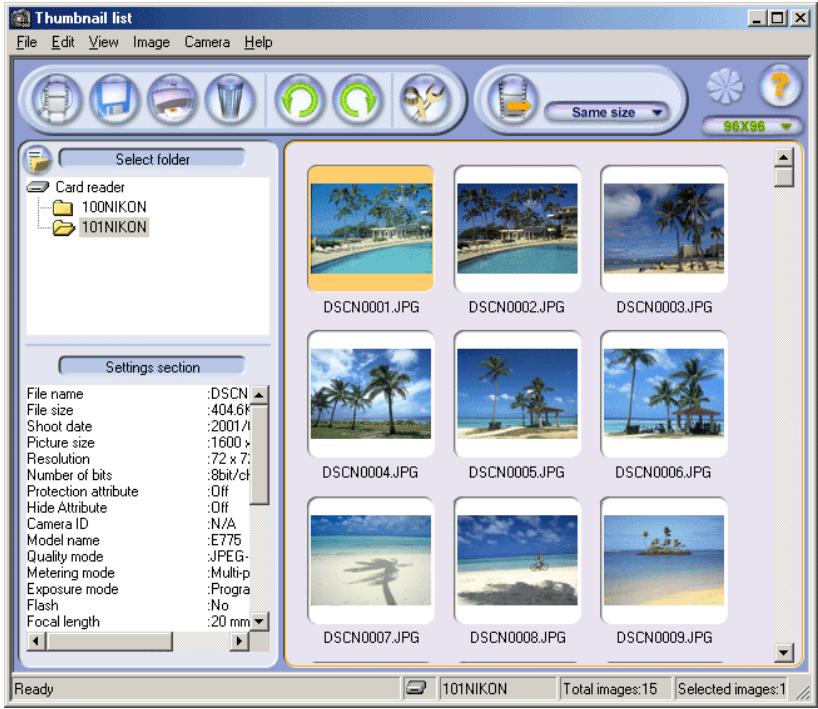This screenshot has height=709, width=818.
Task: Click the File name row in settings
Action: point(138,393)
